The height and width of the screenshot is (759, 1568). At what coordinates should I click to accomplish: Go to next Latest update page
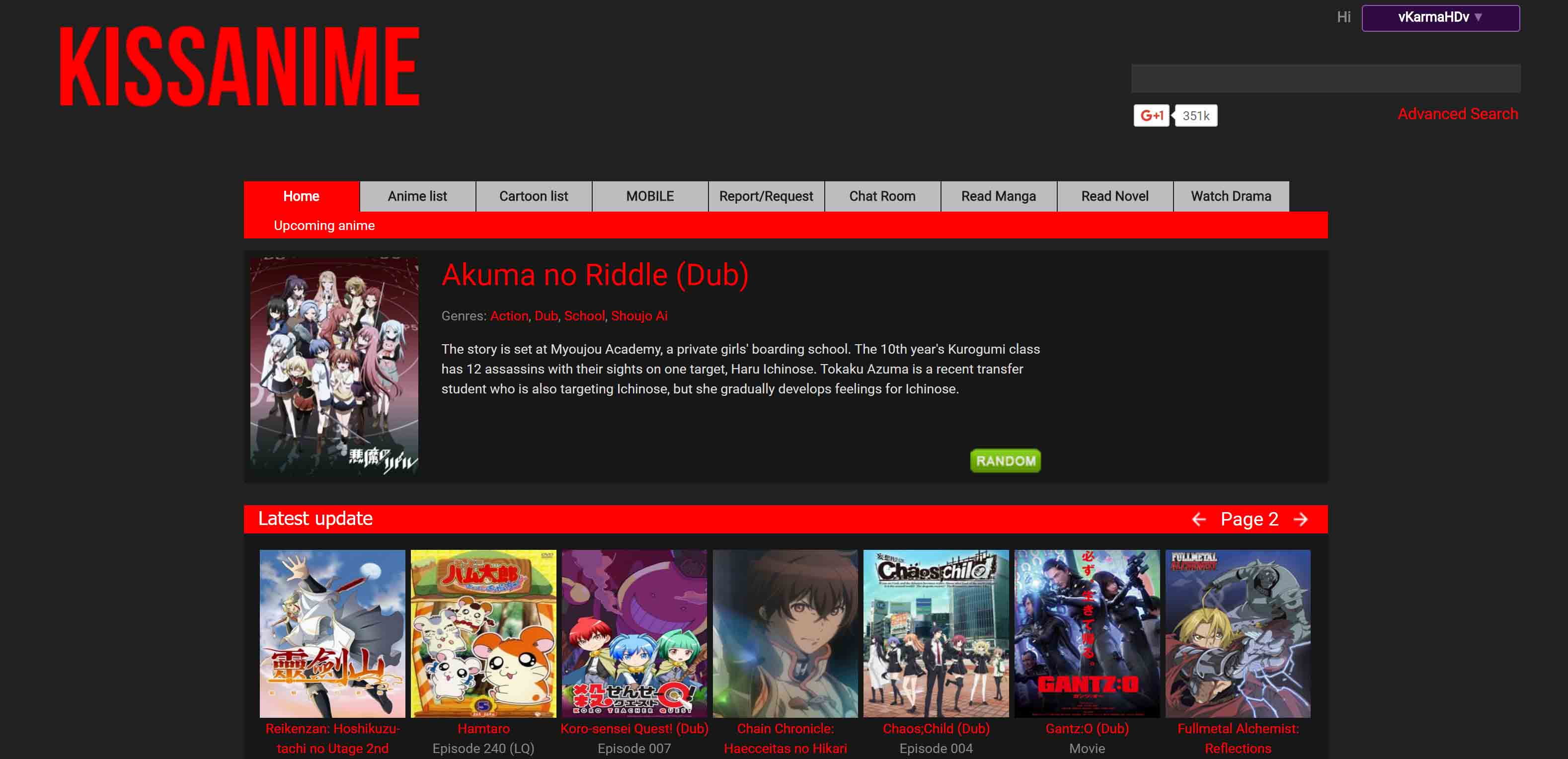pos(1301,519)
